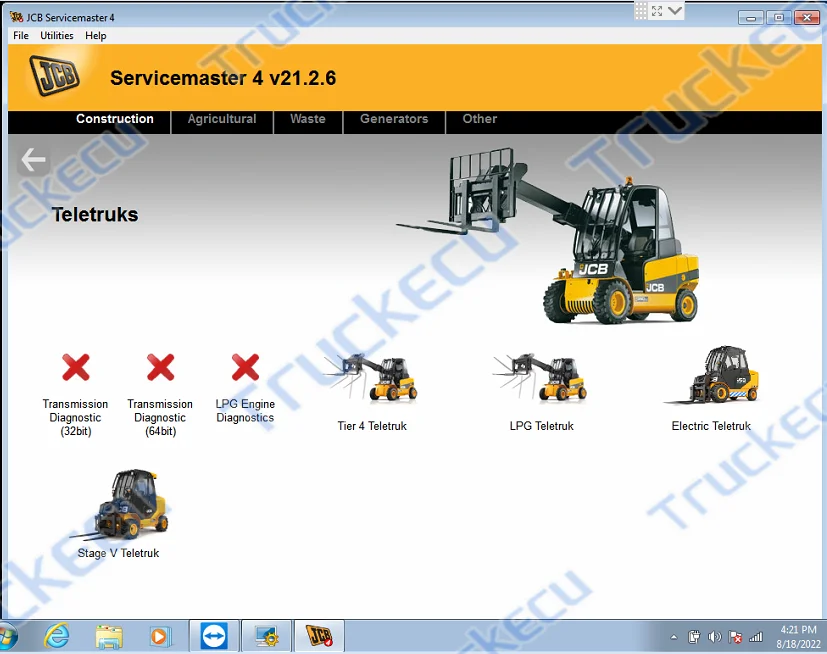Open TeamViewer from the taskbar
The image size is (827, 654).
214,636
